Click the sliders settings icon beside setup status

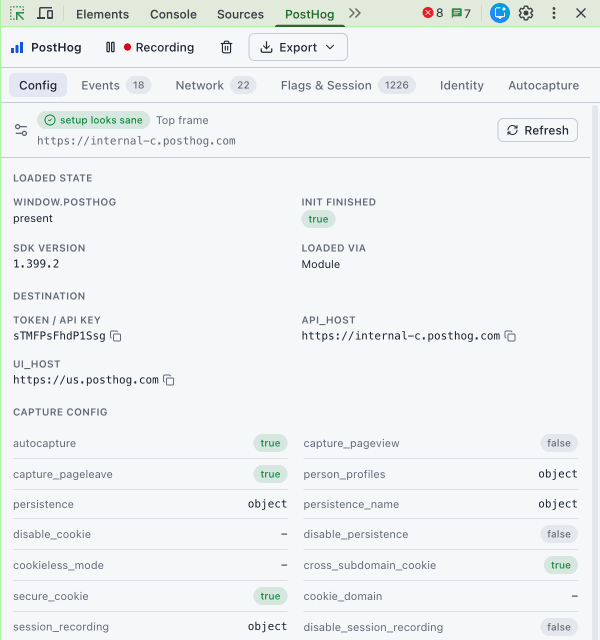pyautogui.click(x=21, y=130)
